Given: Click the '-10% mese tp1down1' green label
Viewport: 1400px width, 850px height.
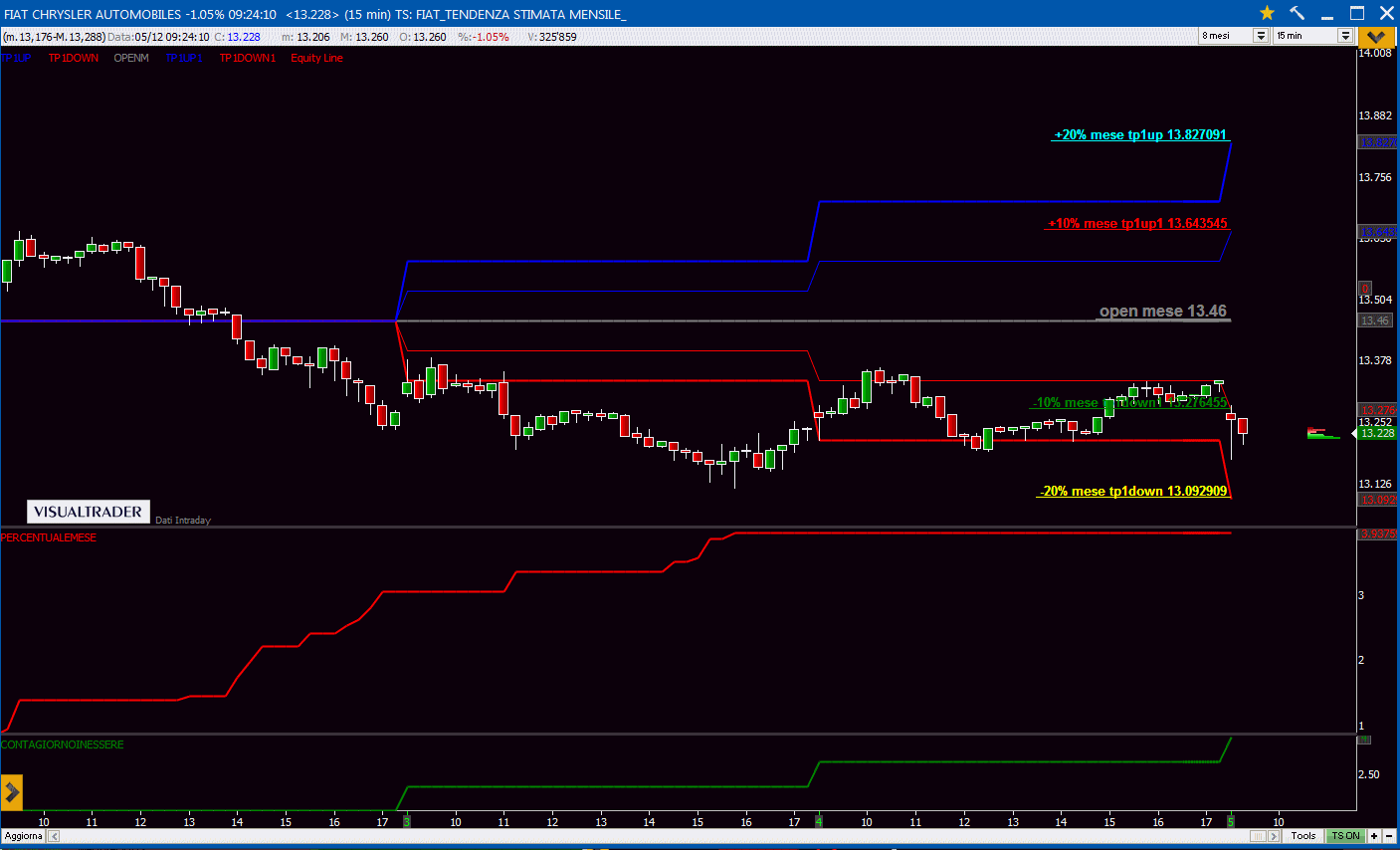Looking at the screenshot, I should [x=1130, y=403].
